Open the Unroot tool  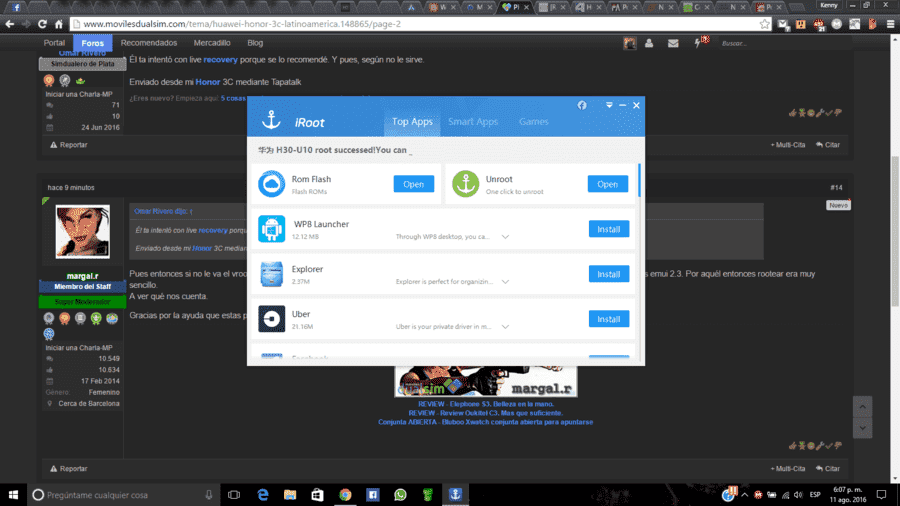pyautogui.click(x=607, y=184)
